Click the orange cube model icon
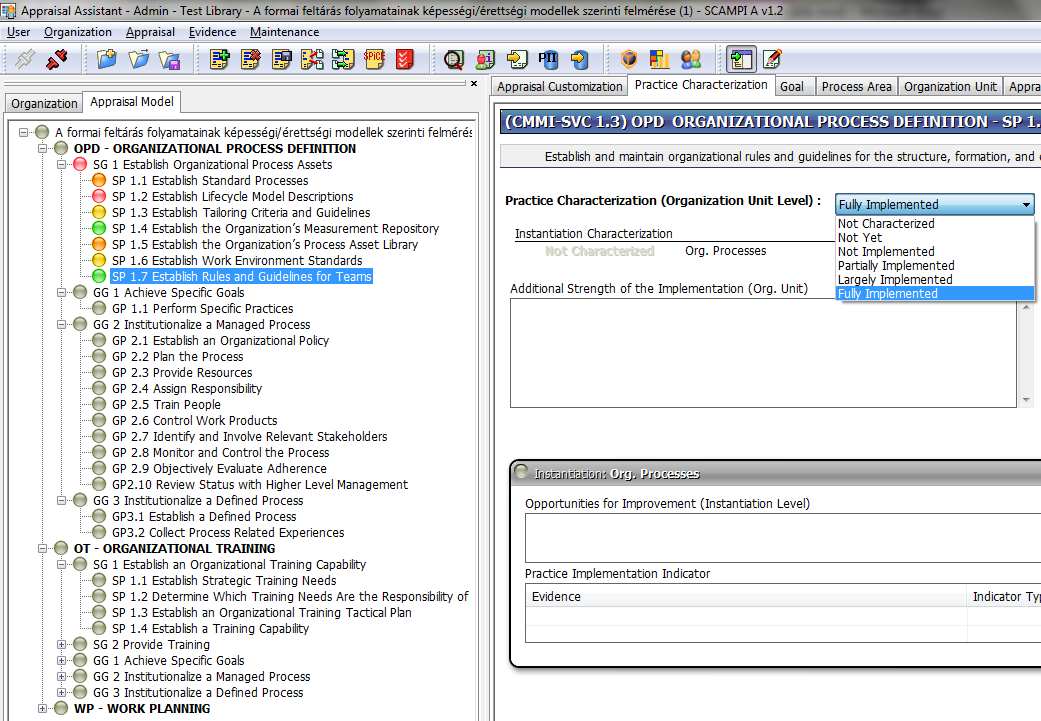 [x=629, y=59]
